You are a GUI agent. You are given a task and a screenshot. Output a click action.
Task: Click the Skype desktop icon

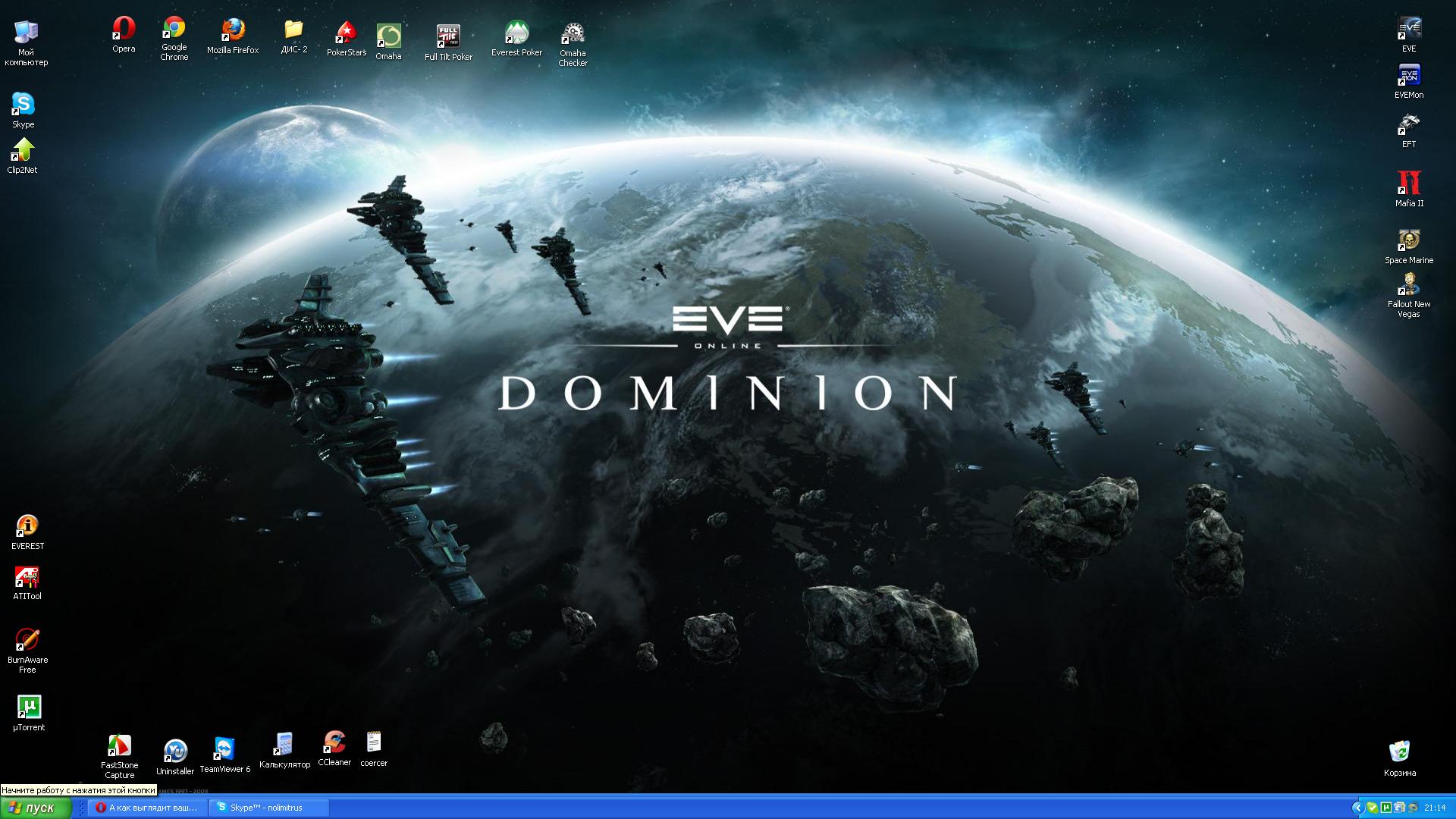tap(23, 105)
